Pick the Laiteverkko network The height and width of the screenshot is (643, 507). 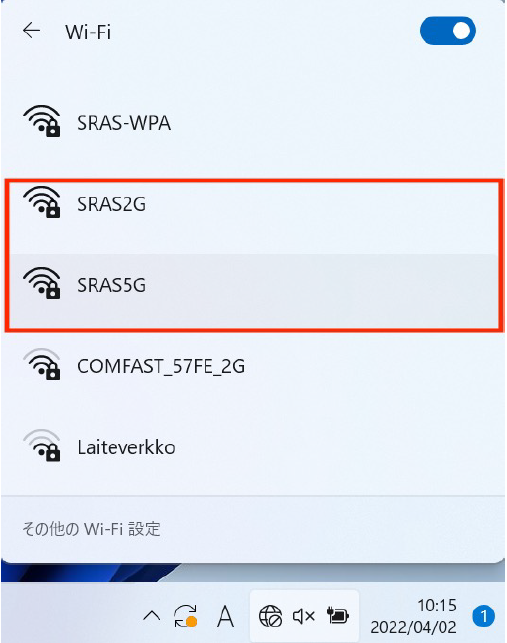[x=253, y=447]
